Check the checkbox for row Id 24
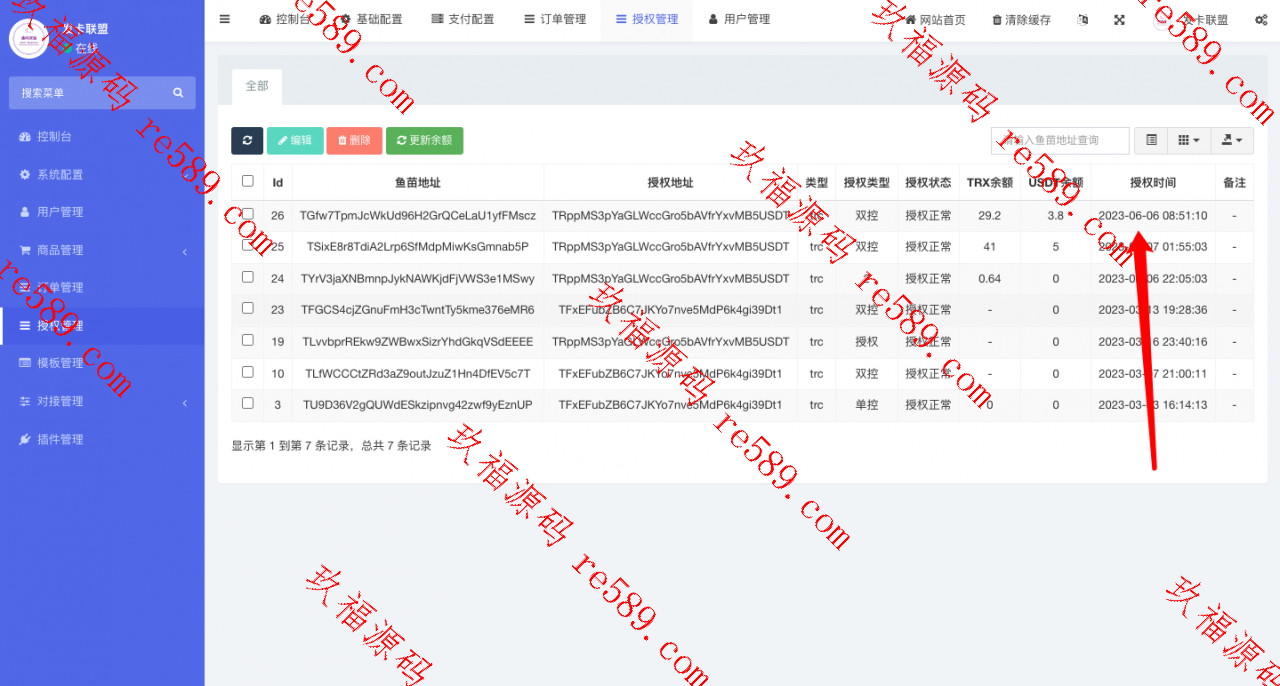 pyautogui.click(x=248, y=277)
